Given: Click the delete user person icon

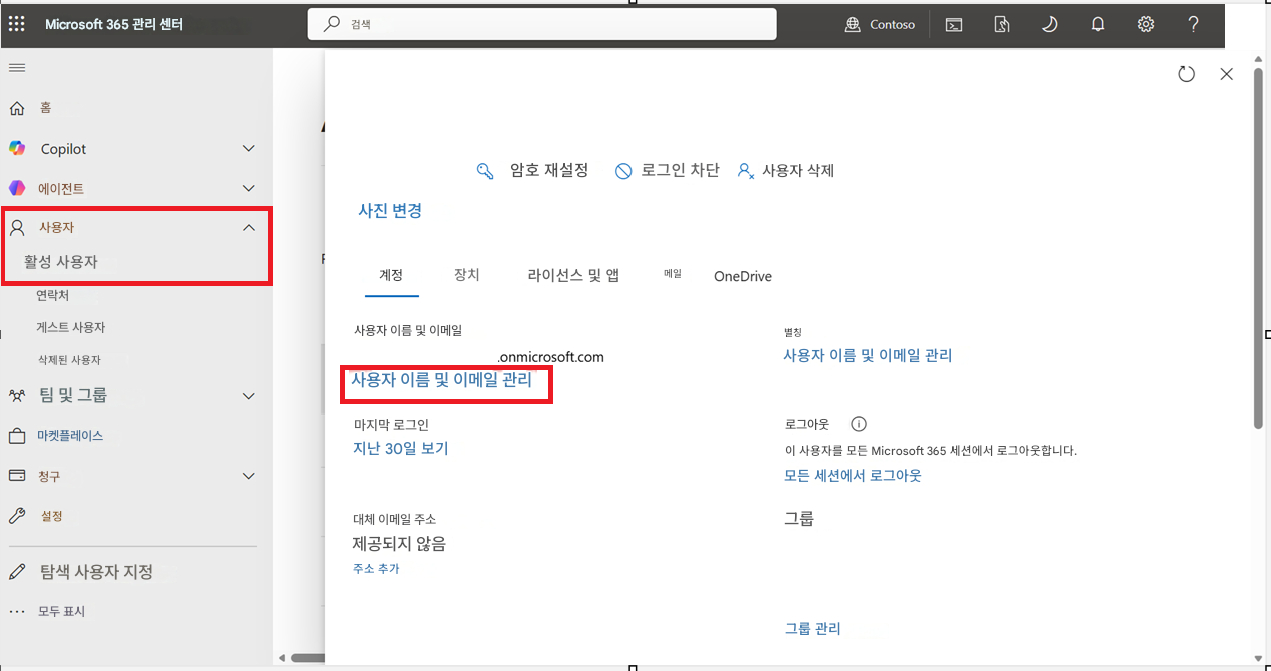Looking at the screenshot, I should (745, 171).
